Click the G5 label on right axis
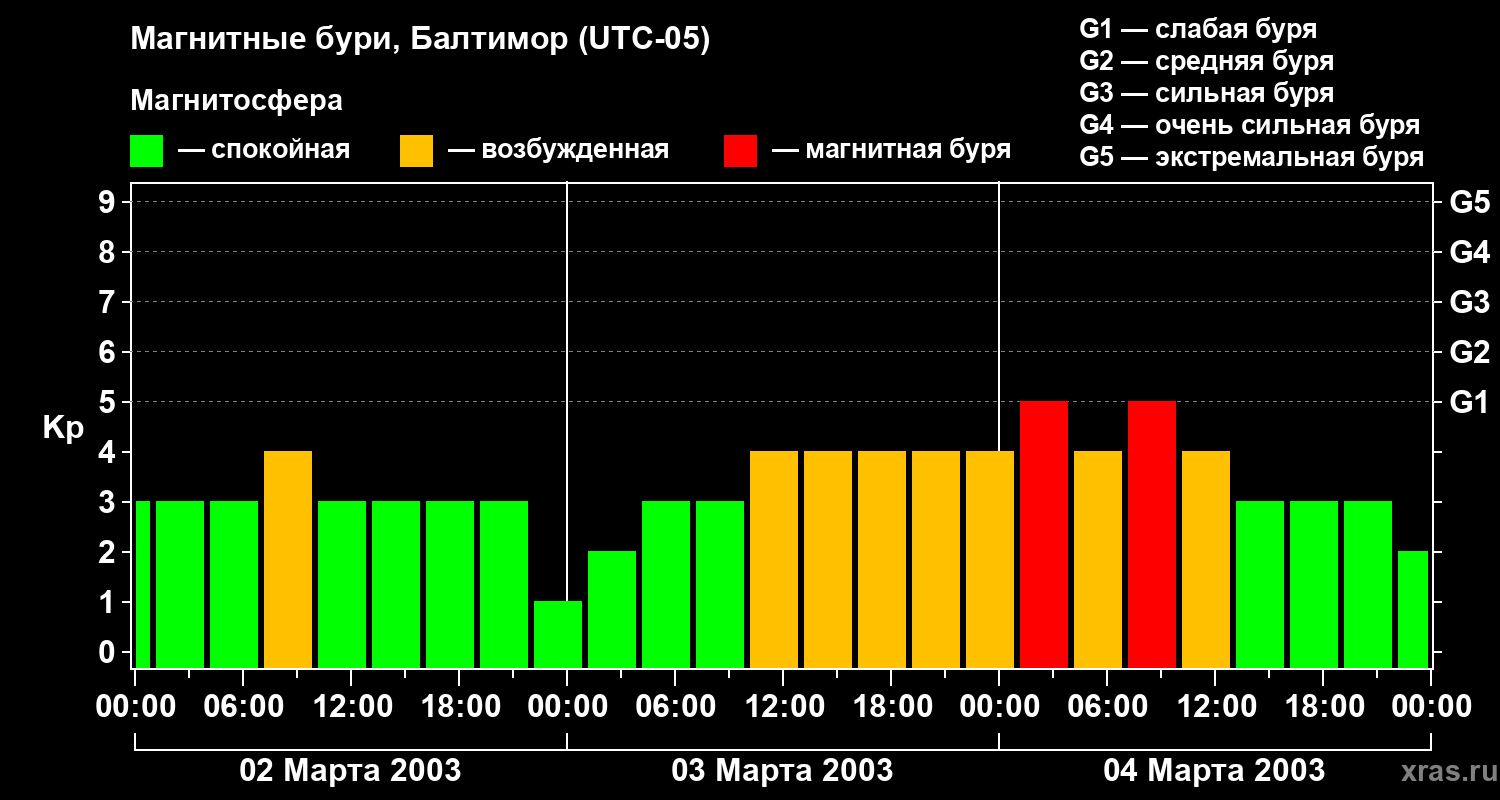The width and height of the screenshot is (1500, 800). click(1470, 202)
